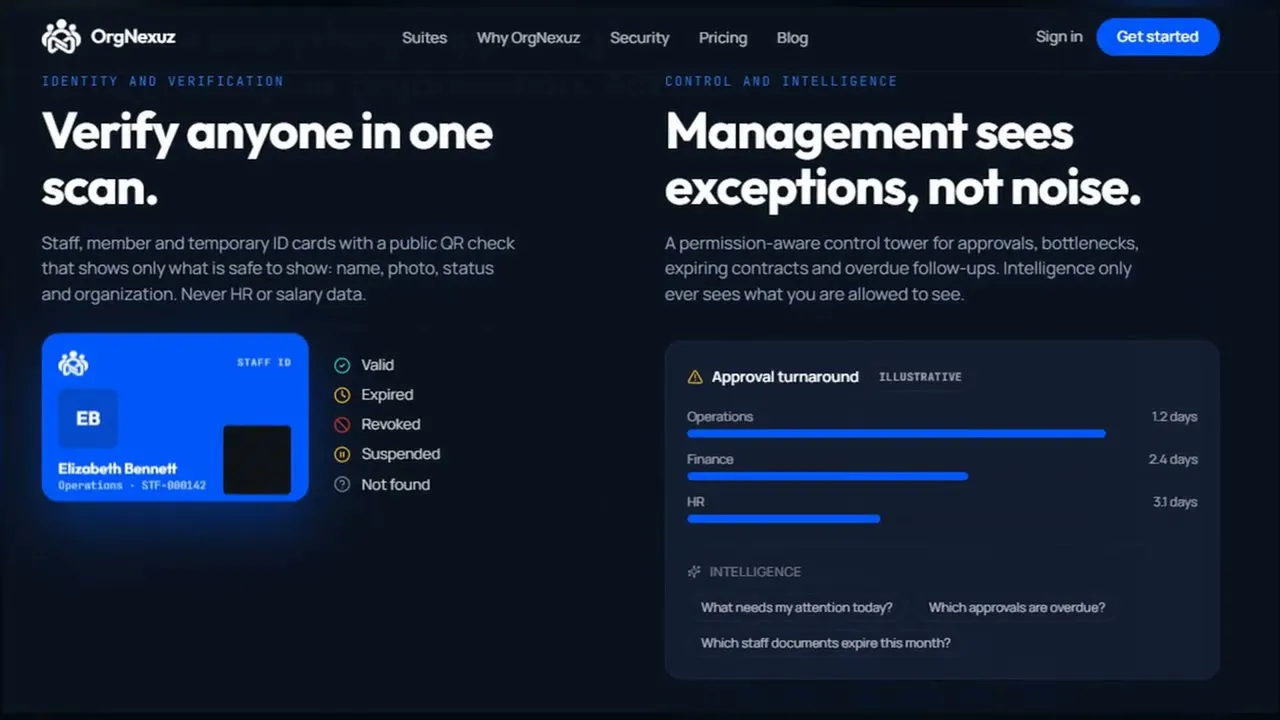Click the Expired clock icon
The height and width of the screenshot is (720, 1280).
click(342, 395)
